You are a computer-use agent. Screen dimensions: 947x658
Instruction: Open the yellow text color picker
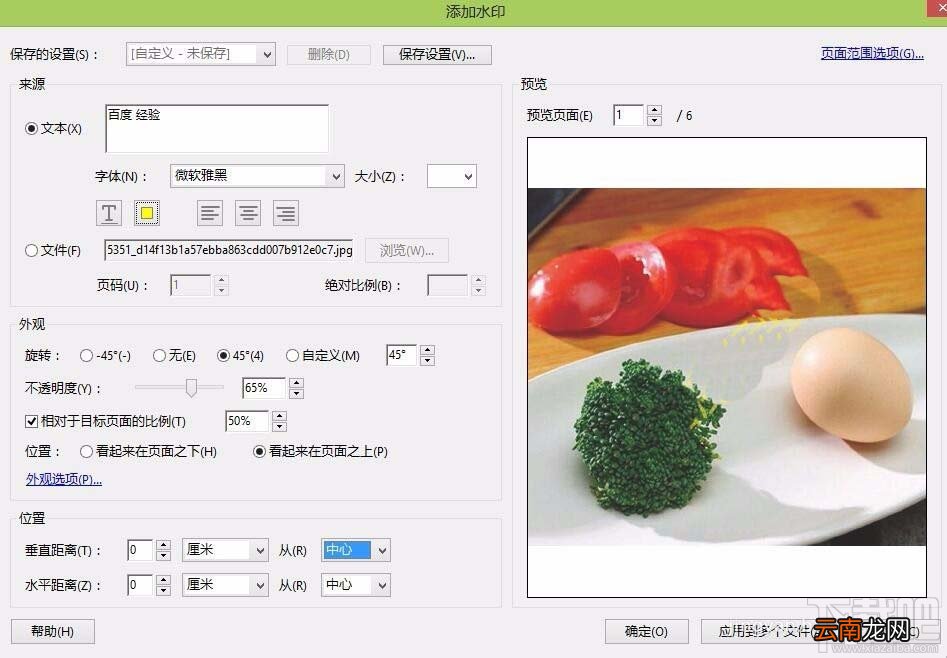point(147,213)
